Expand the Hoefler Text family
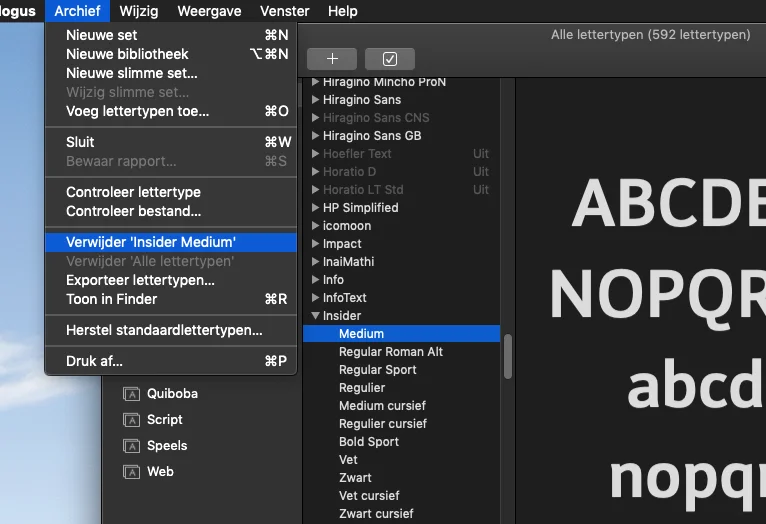 tap(315, 154)
